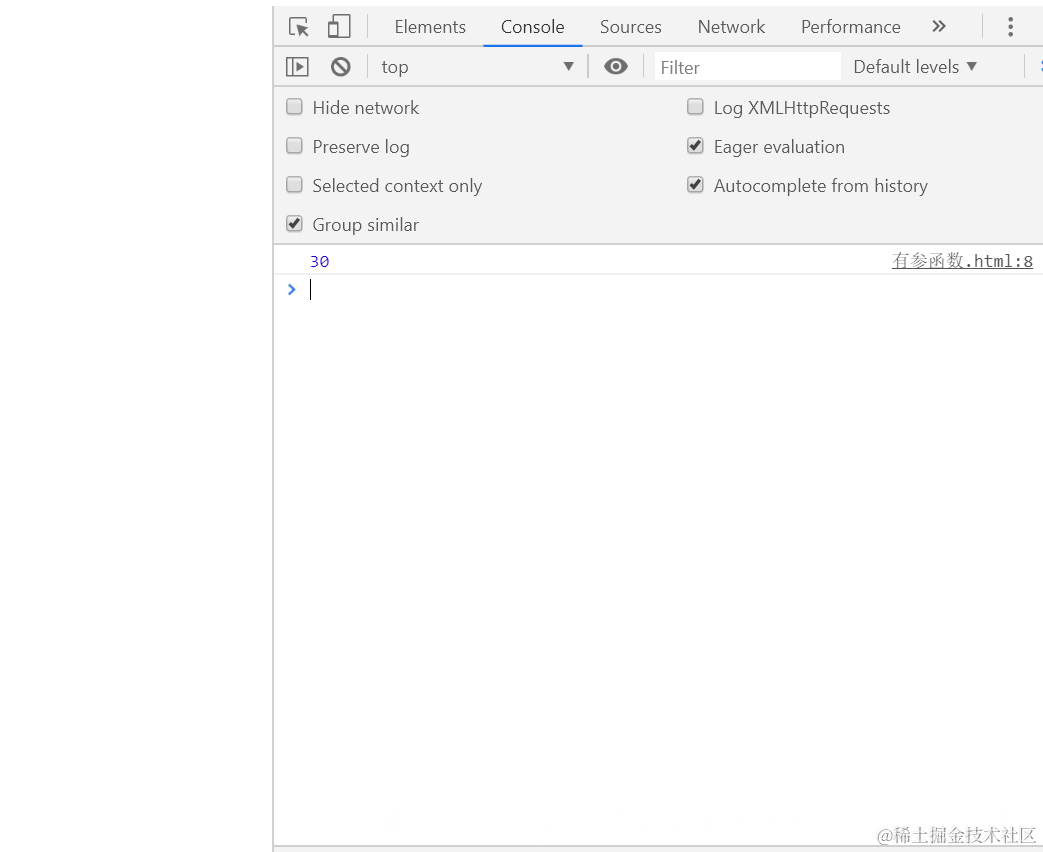This screenshot has width=1043, height=852.
Task: Switch to the Elements tab
Action: coord(430,27)
